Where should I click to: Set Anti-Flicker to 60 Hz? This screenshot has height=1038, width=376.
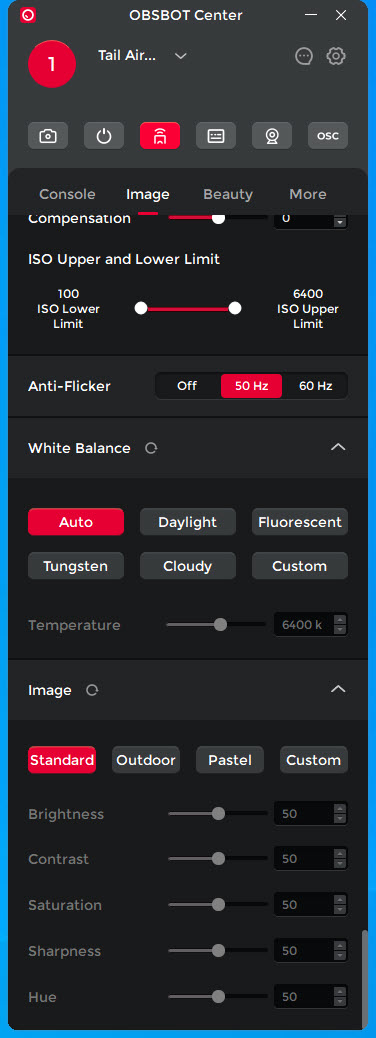(316, 386)
